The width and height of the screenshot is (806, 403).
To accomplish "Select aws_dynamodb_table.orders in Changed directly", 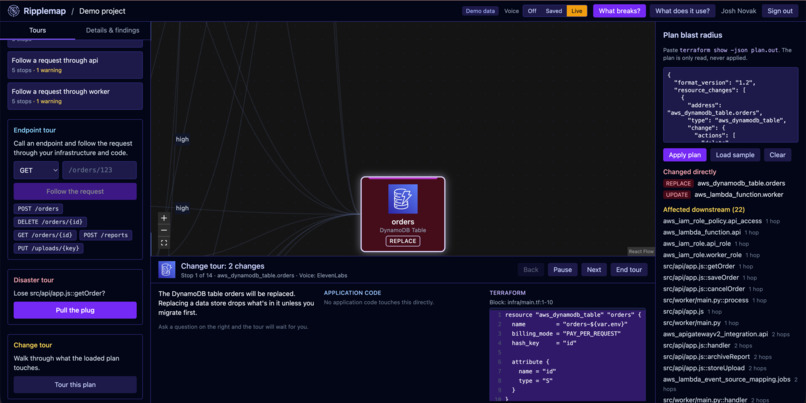I will (741, 183).
